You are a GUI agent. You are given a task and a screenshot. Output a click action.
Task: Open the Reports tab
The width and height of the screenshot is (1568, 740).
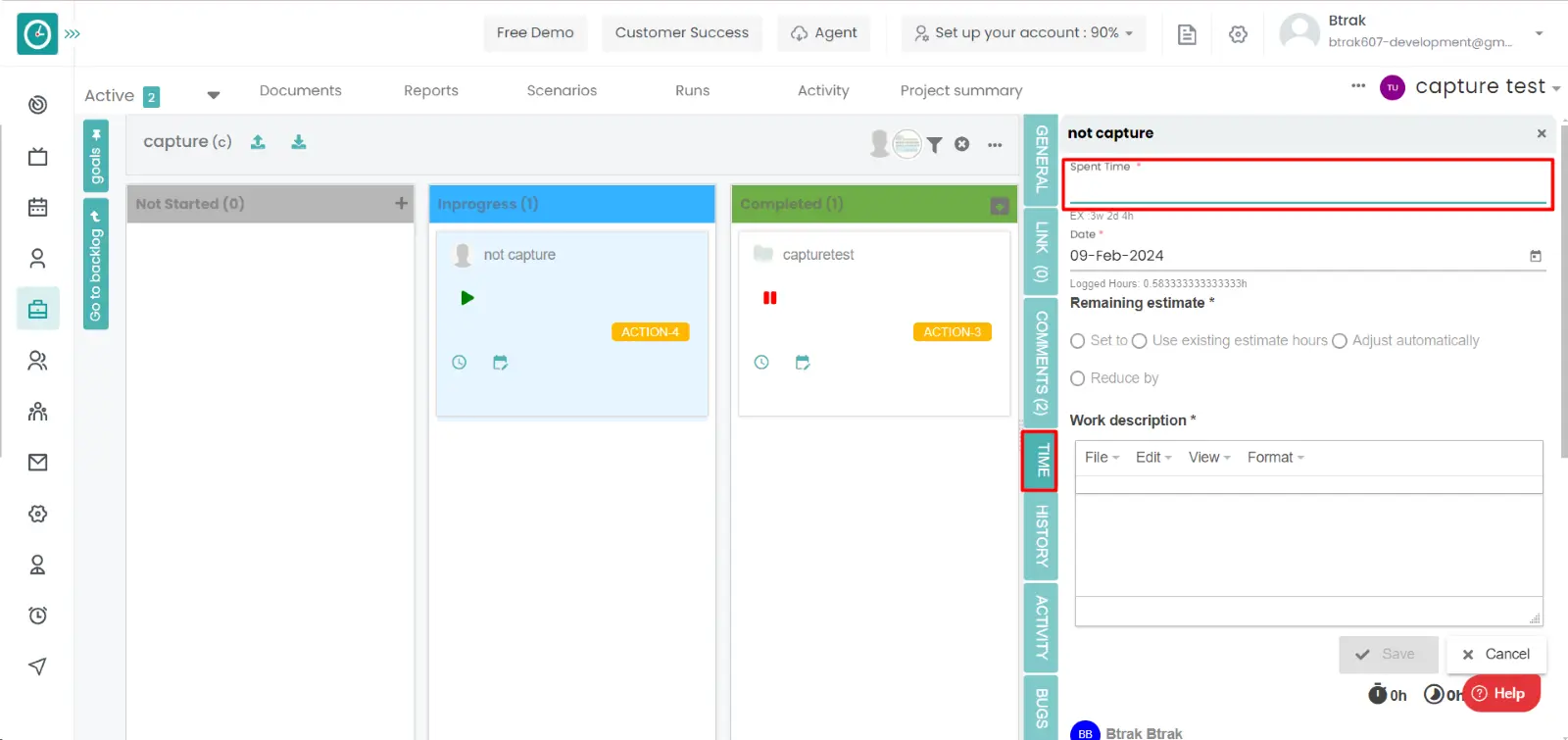coord(431,90)
